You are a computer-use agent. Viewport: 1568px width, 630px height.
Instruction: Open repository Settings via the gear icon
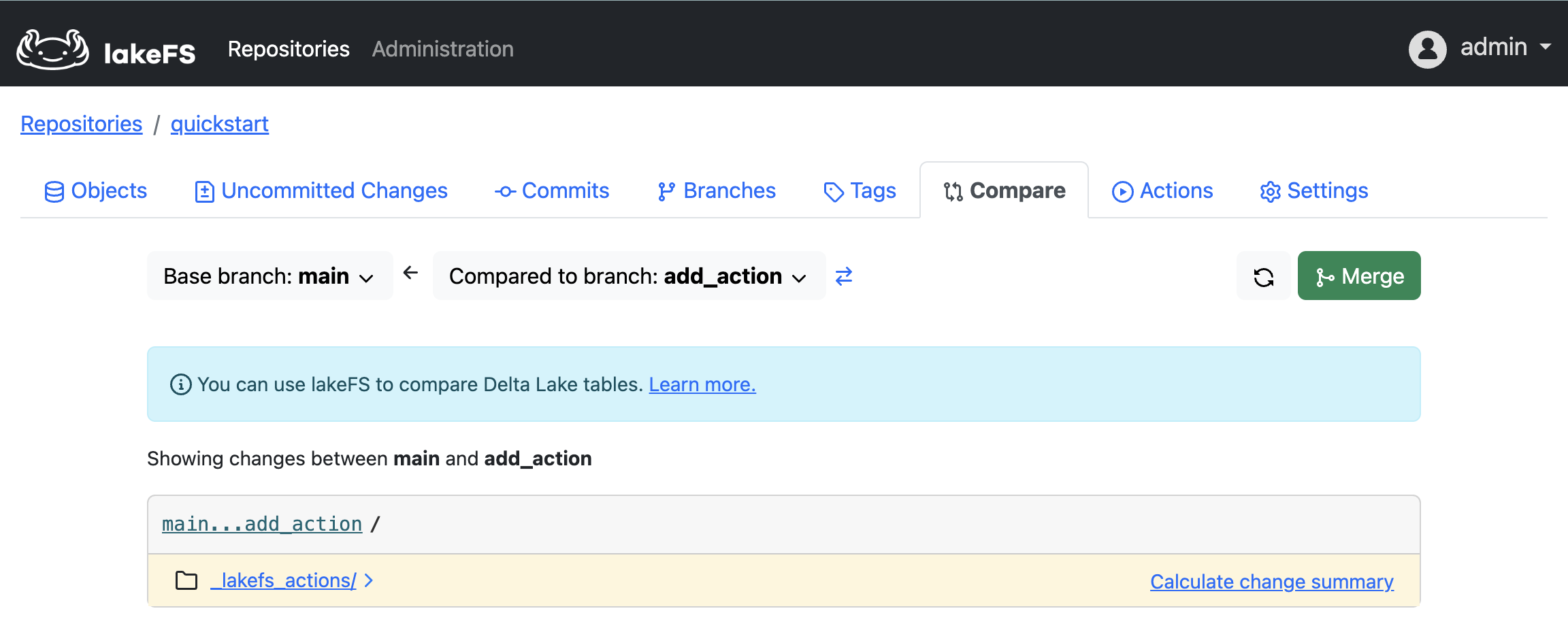pos(1270,192)
